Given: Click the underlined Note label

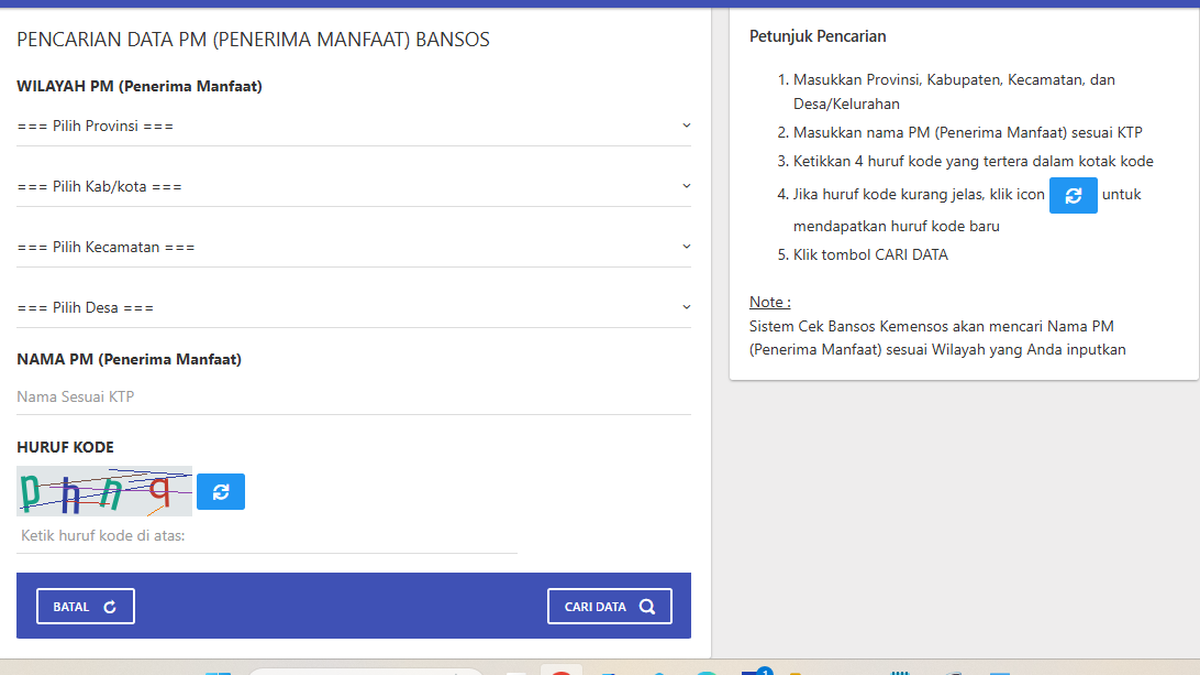Looking at the screenshot, I should point(770,302).
